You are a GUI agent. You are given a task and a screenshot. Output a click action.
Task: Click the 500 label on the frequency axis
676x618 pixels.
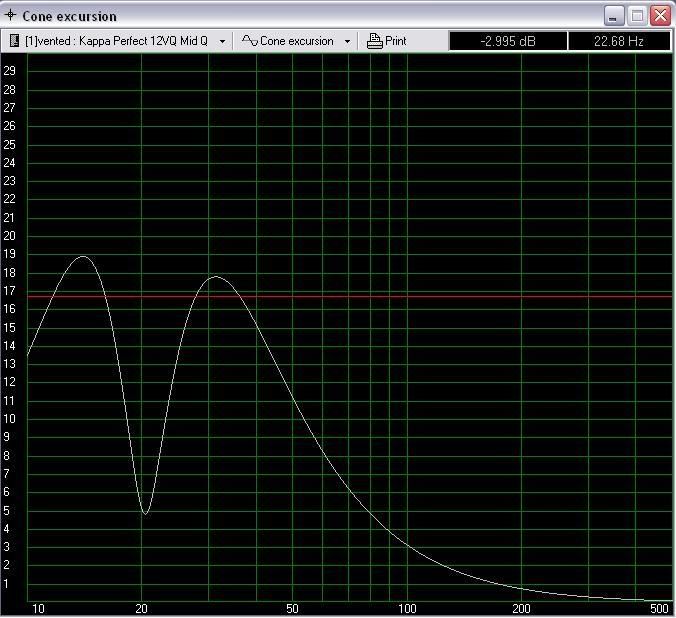tap(659, 609)
